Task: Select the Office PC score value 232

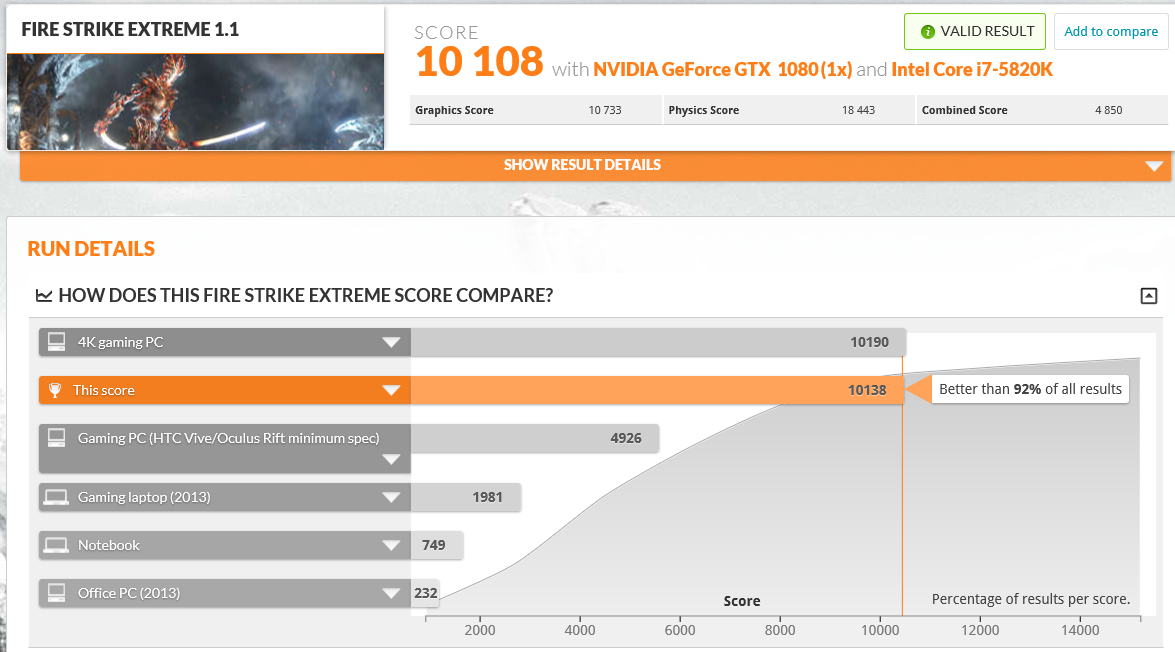Action: (x=426, y=593)
